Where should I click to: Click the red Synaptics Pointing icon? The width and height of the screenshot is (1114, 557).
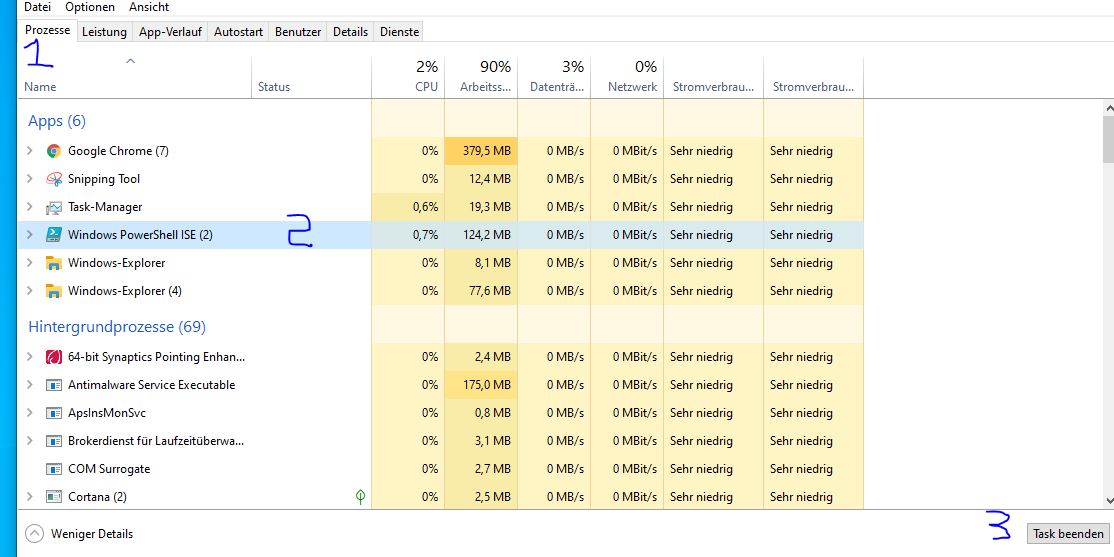(53, 357)
